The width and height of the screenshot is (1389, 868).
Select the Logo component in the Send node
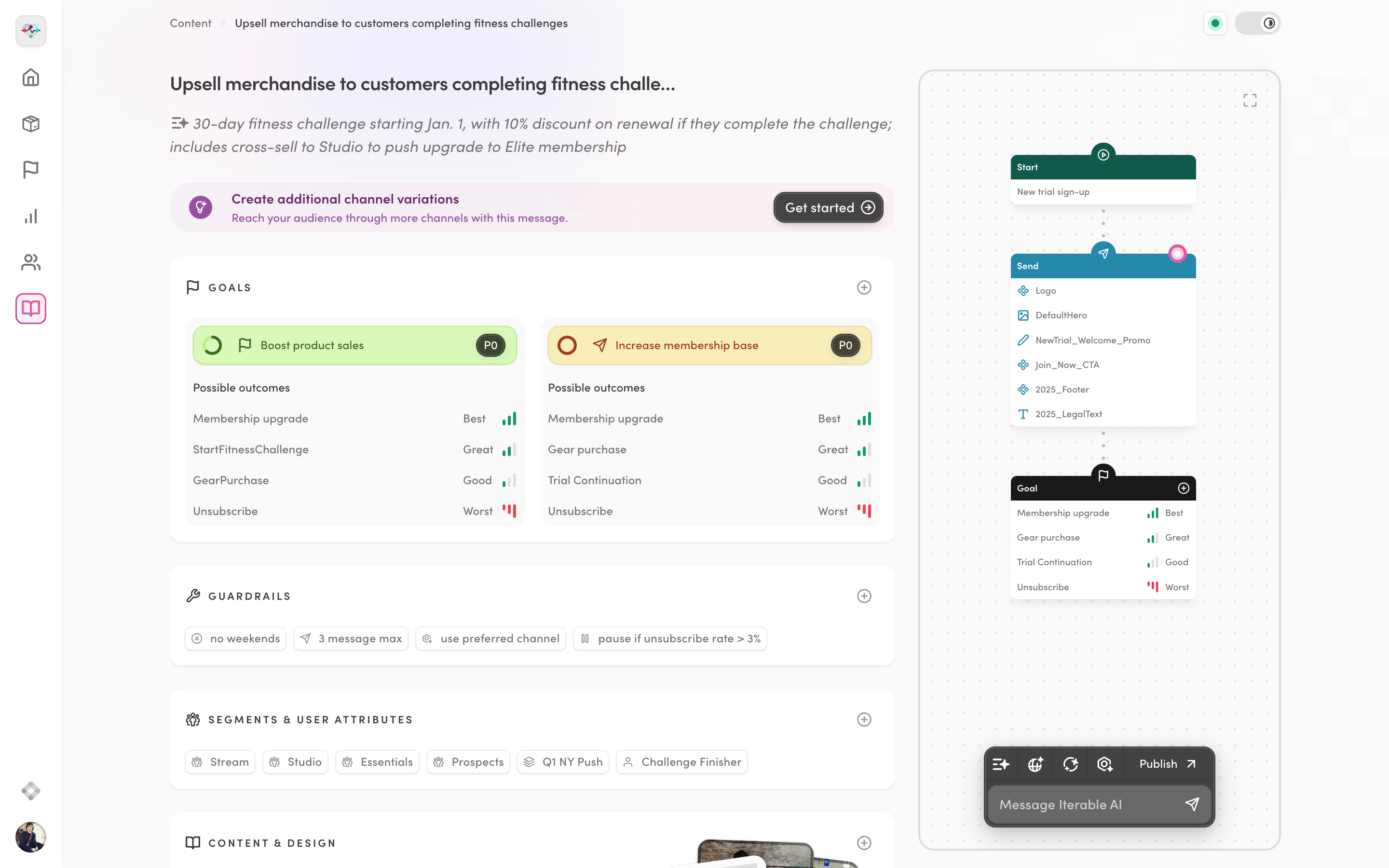(1103, 291)
